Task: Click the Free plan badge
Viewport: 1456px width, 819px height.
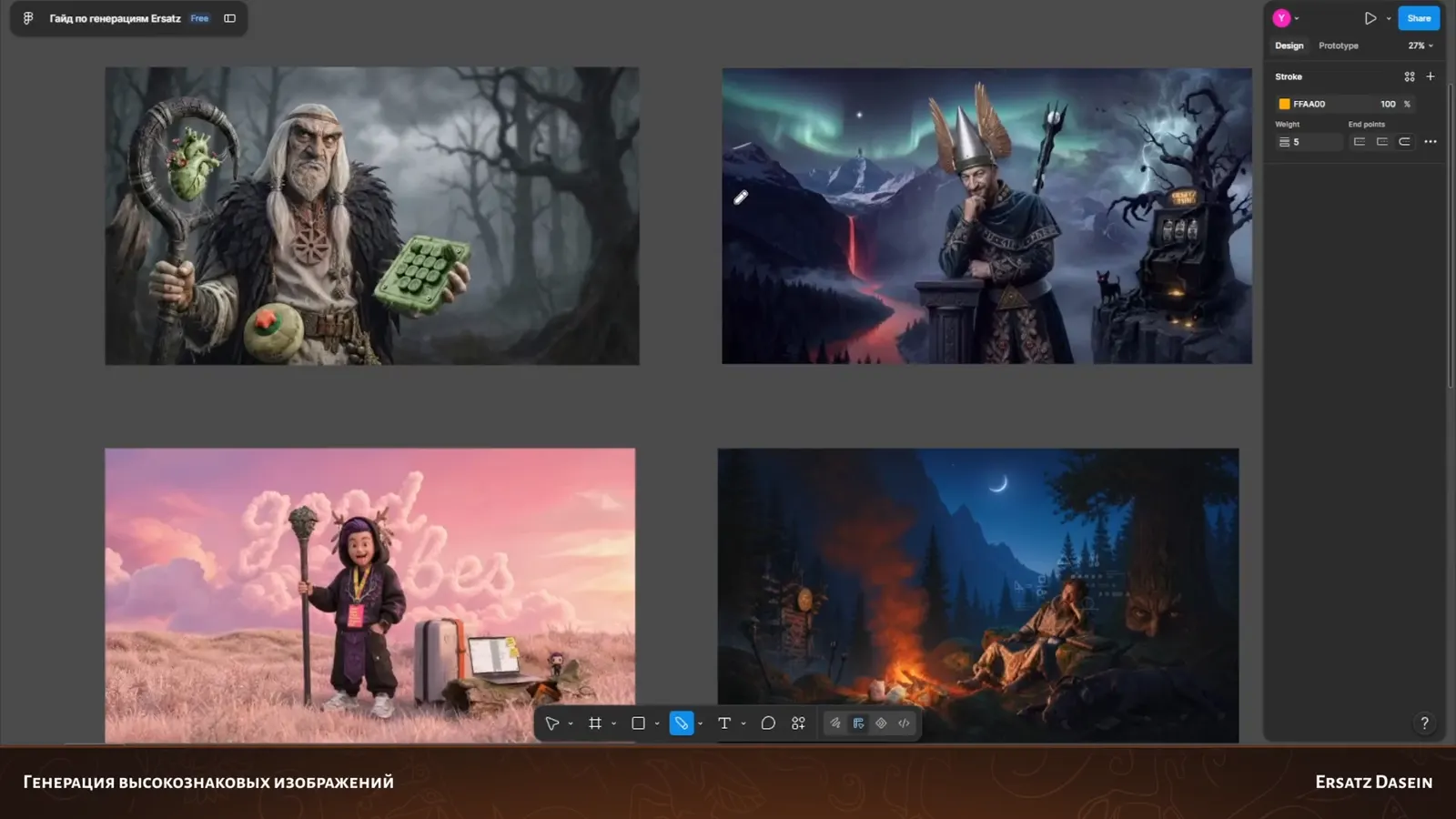Action: [199, 18]
